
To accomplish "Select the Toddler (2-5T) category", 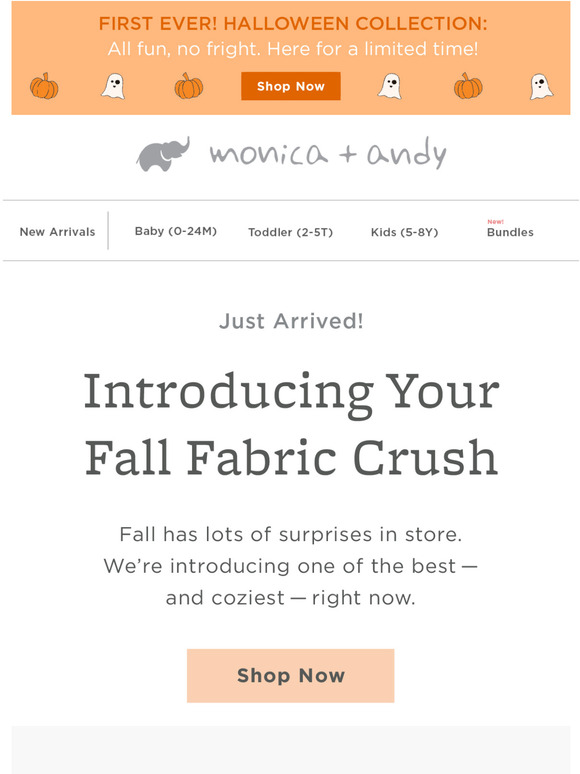I will click(x=290, y=232).
